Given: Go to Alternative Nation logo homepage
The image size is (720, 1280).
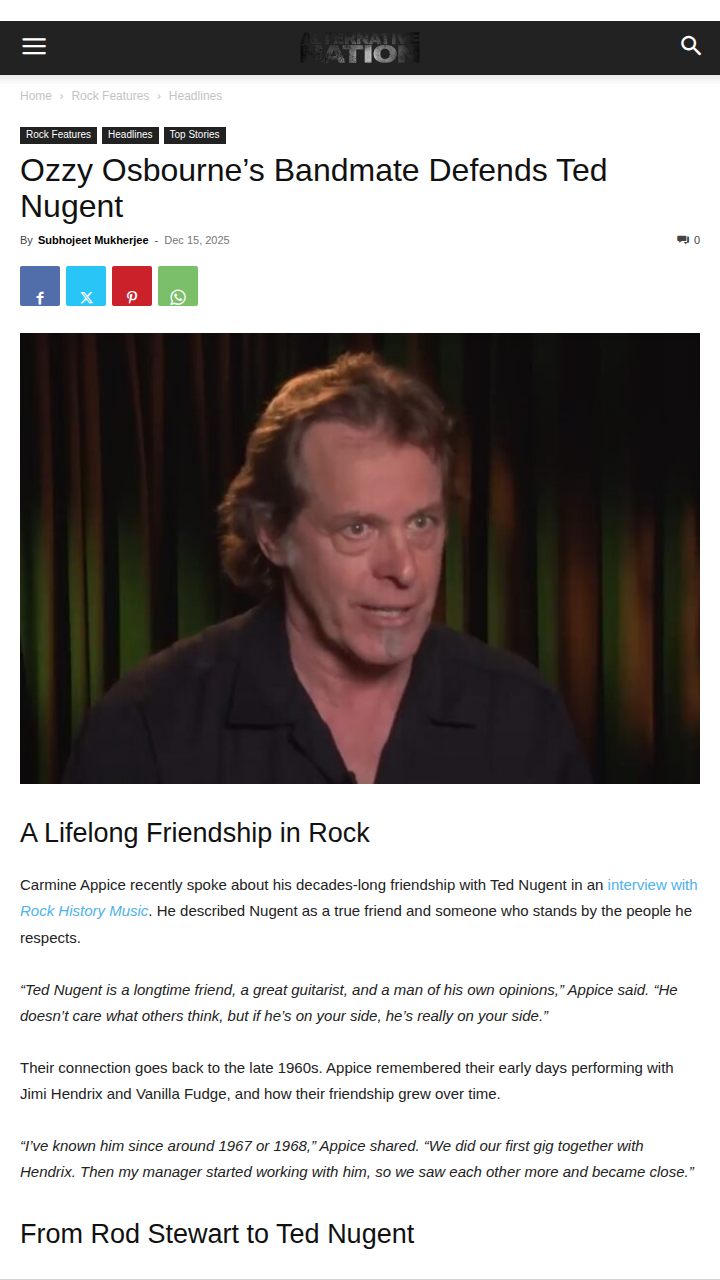Looking at the screenshot, I should (360, 47).
